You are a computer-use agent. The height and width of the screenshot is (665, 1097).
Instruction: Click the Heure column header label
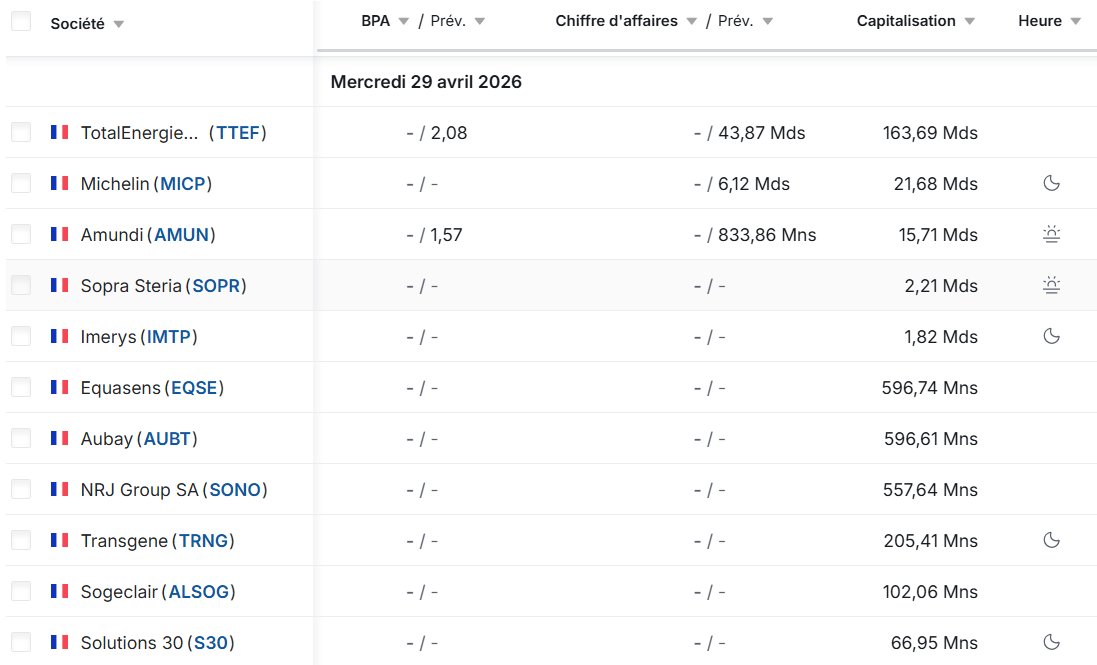click(1040, 21)
